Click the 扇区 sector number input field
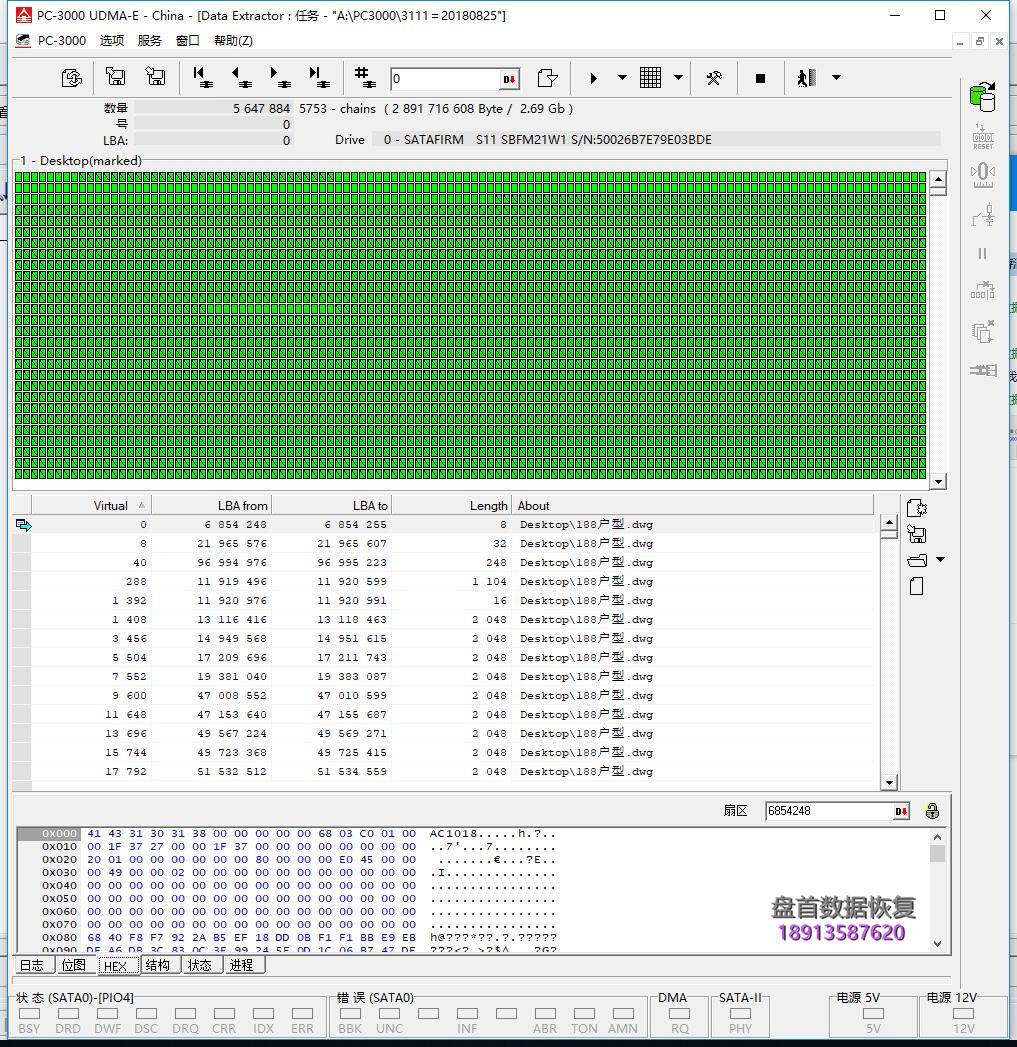This screenshot has height=1047, width=1017. pos(830,811)
